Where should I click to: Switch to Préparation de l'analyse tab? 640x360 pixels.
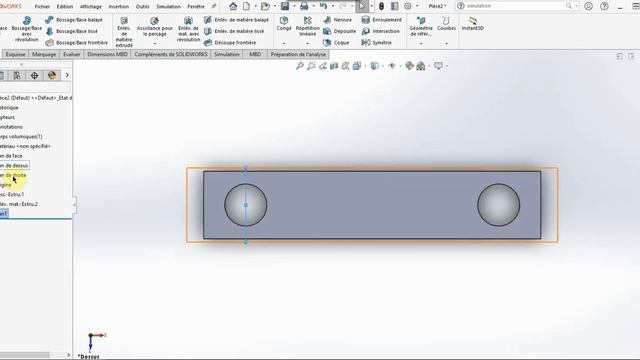pyautogui.click(x=298, y=54)
